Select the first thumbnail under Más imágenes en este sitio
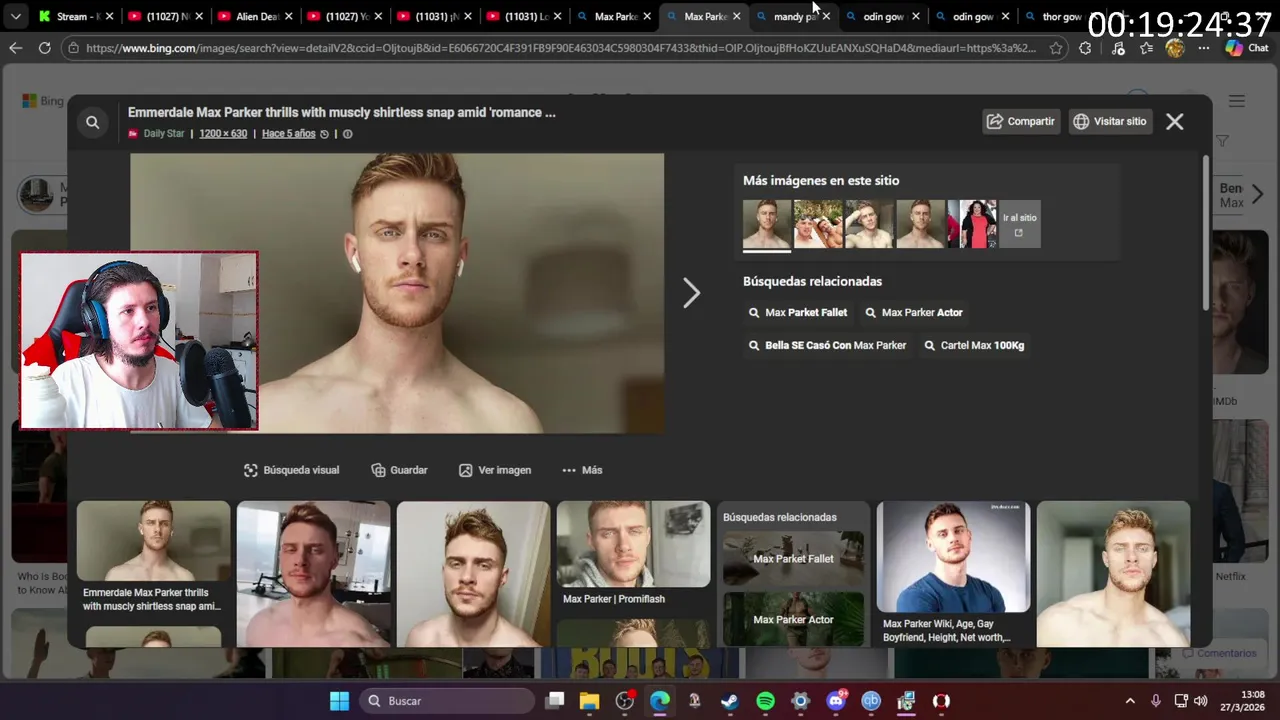The height and width of the screenshot is (720, 1280). point(767,224)
